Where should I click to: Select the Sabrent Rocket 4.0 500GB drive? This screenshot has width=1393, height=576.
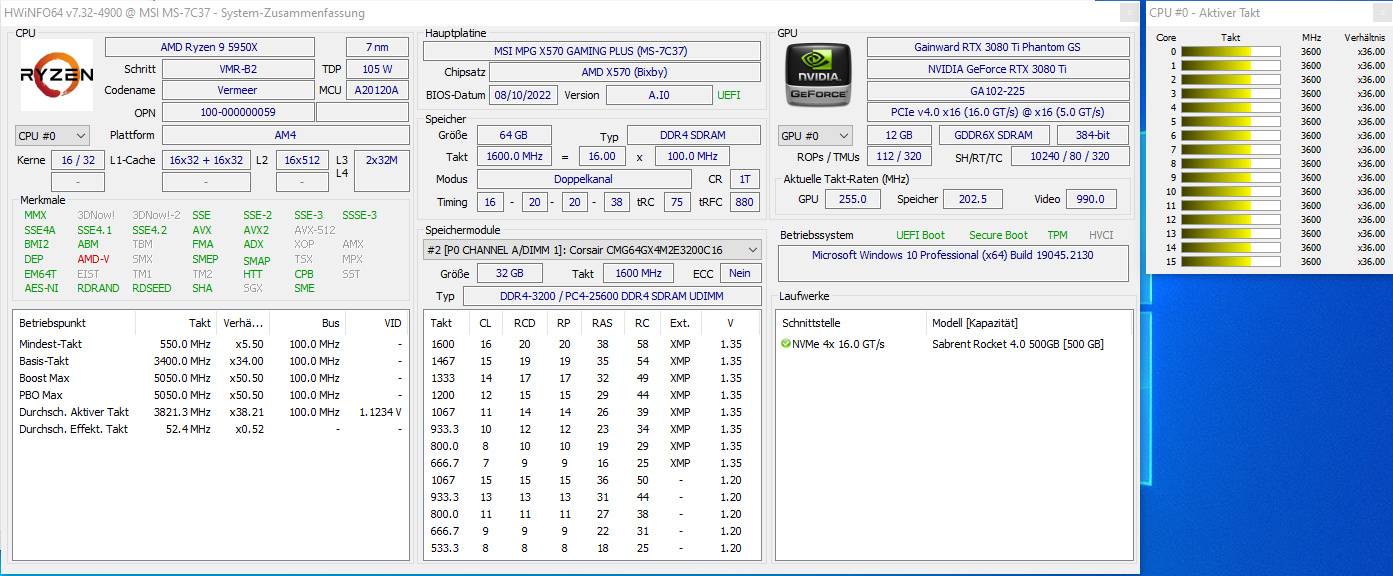(x=1018, y=344)
